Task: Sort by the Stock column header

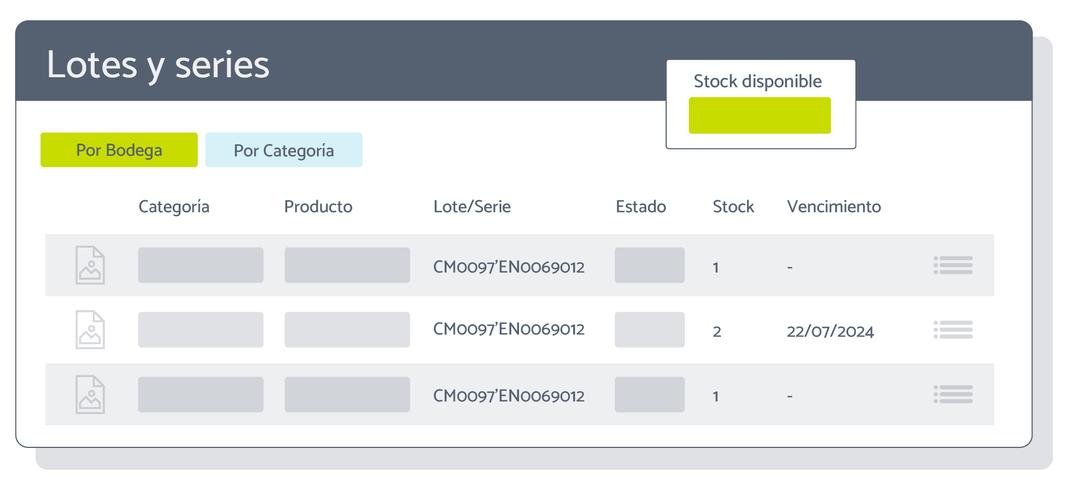Action: coord(734,207)
